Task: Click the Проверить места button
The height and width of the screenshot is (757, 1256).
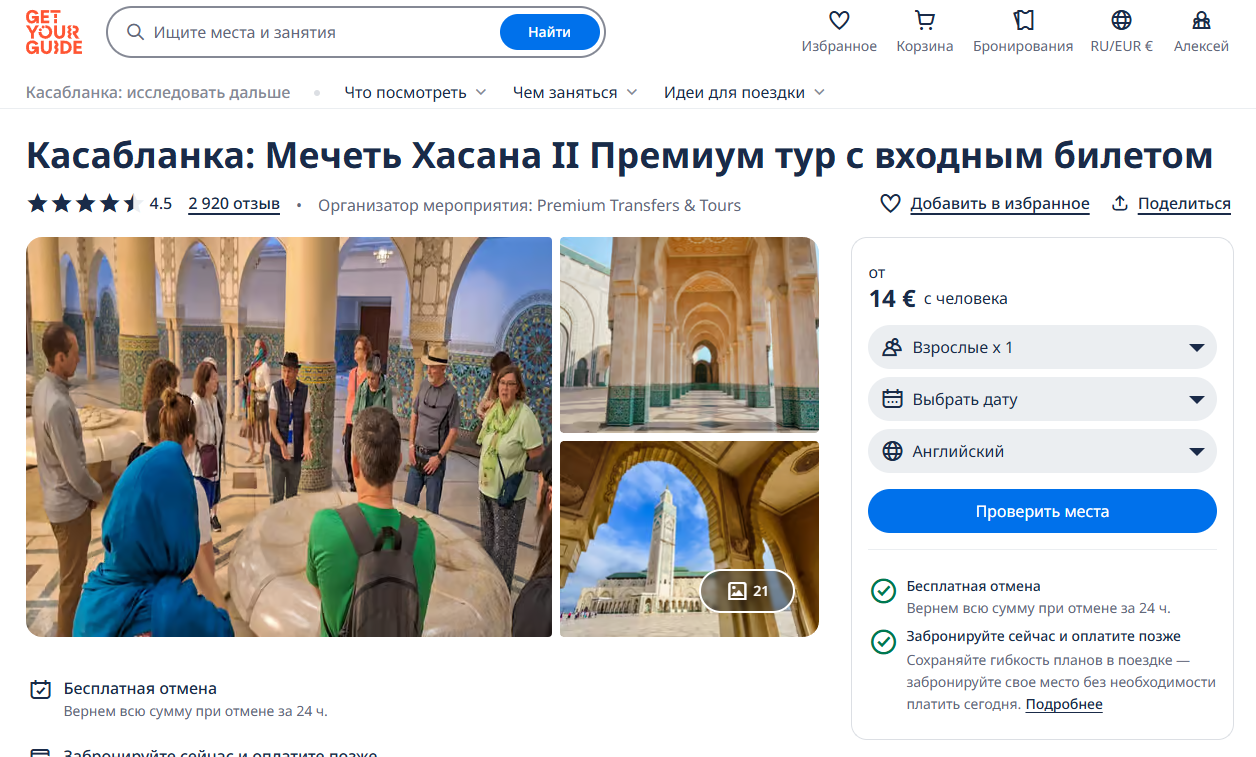Action: point(1042,511)
